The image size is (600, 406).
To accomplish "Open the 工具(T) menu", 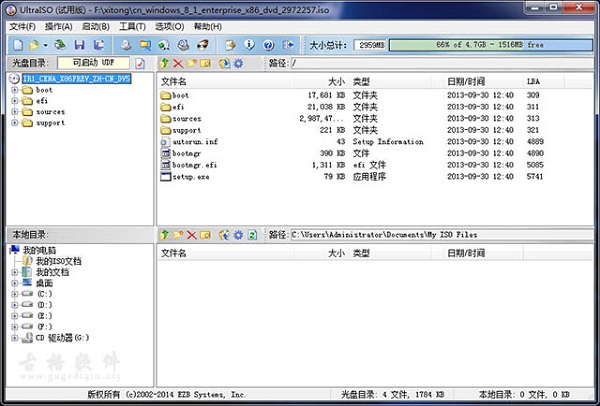I will [132, 26].
